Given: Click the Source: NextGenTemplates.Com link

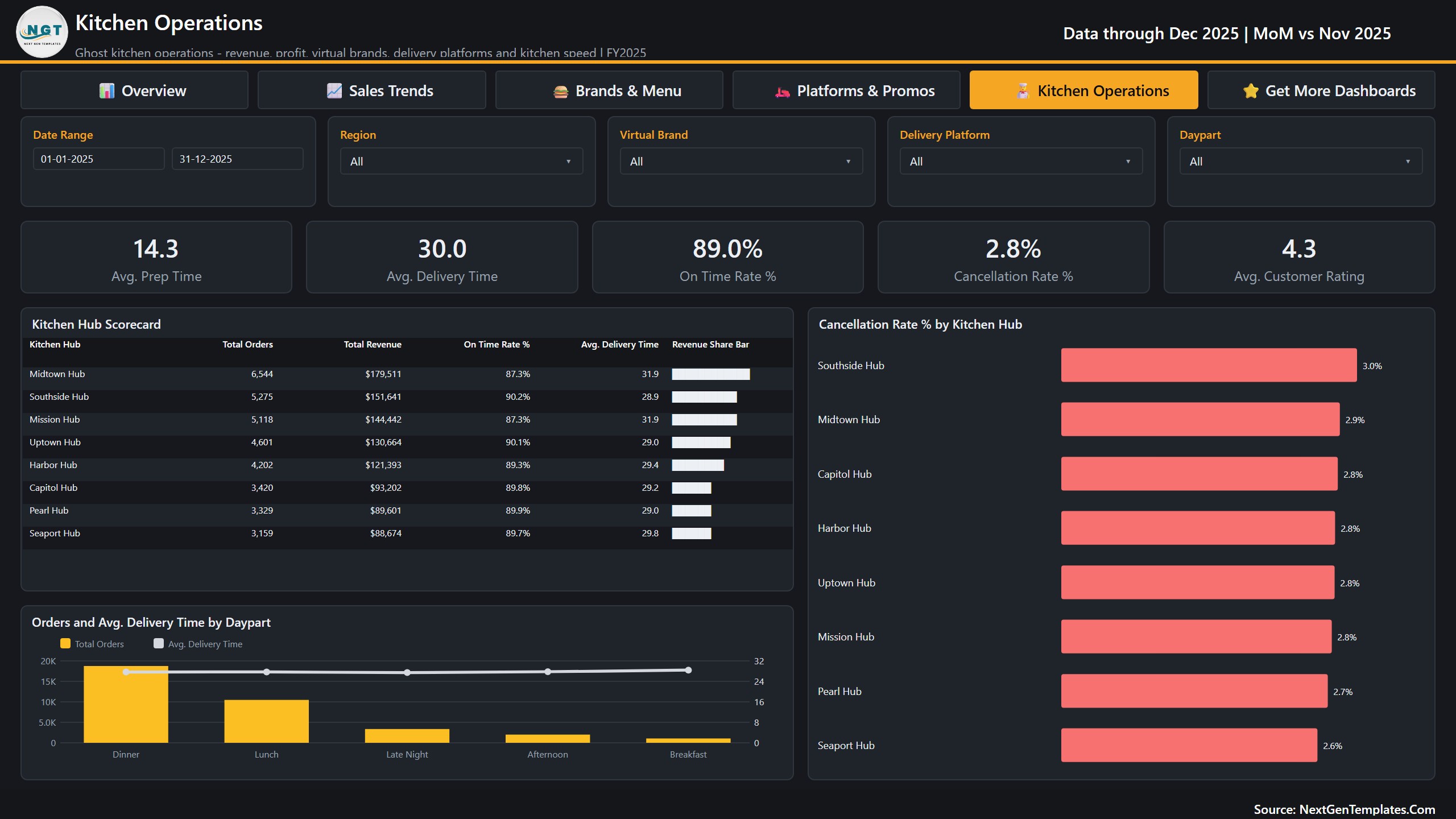Looking at the screenshot, I should click(x=1345, y=809).
